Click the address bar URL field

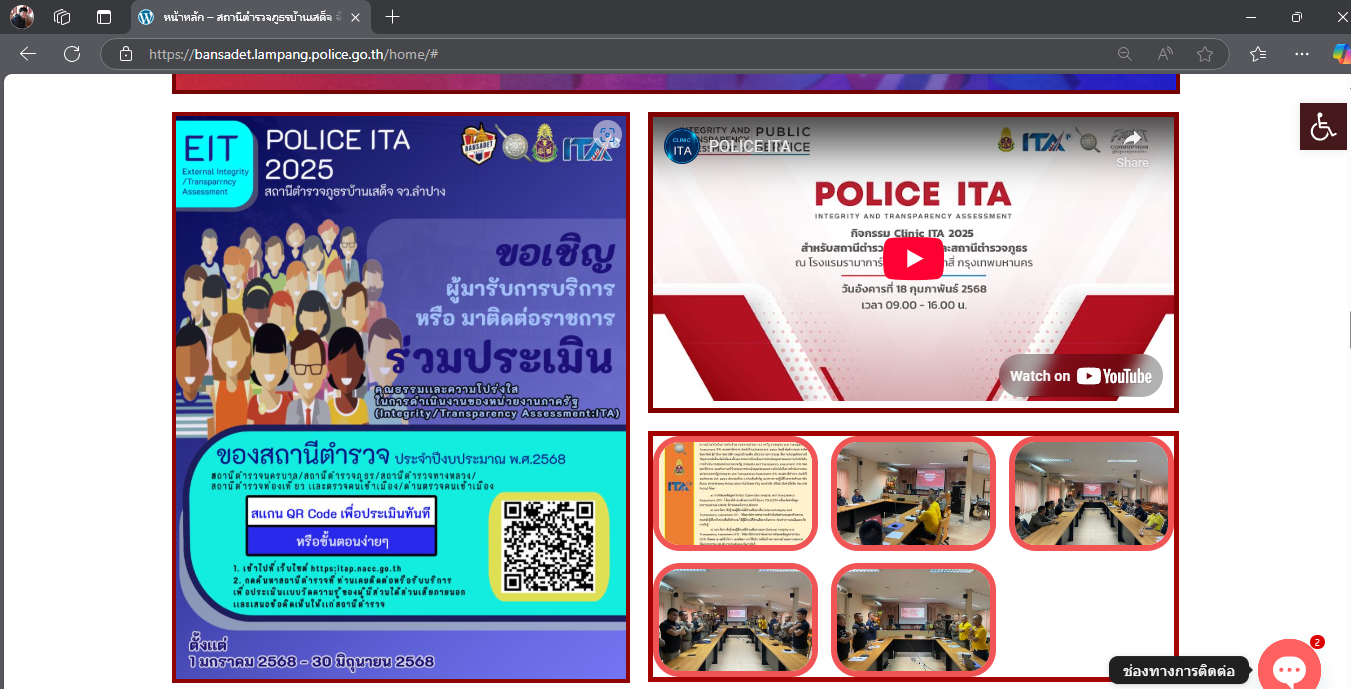600,54
